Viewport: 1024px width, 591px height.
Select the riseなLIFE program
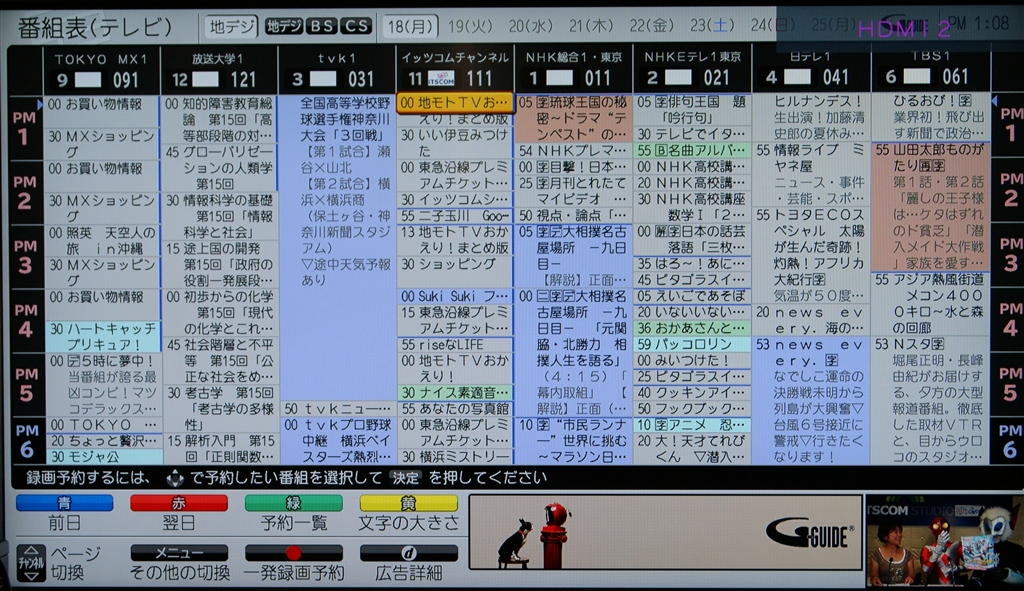(455, 344)
